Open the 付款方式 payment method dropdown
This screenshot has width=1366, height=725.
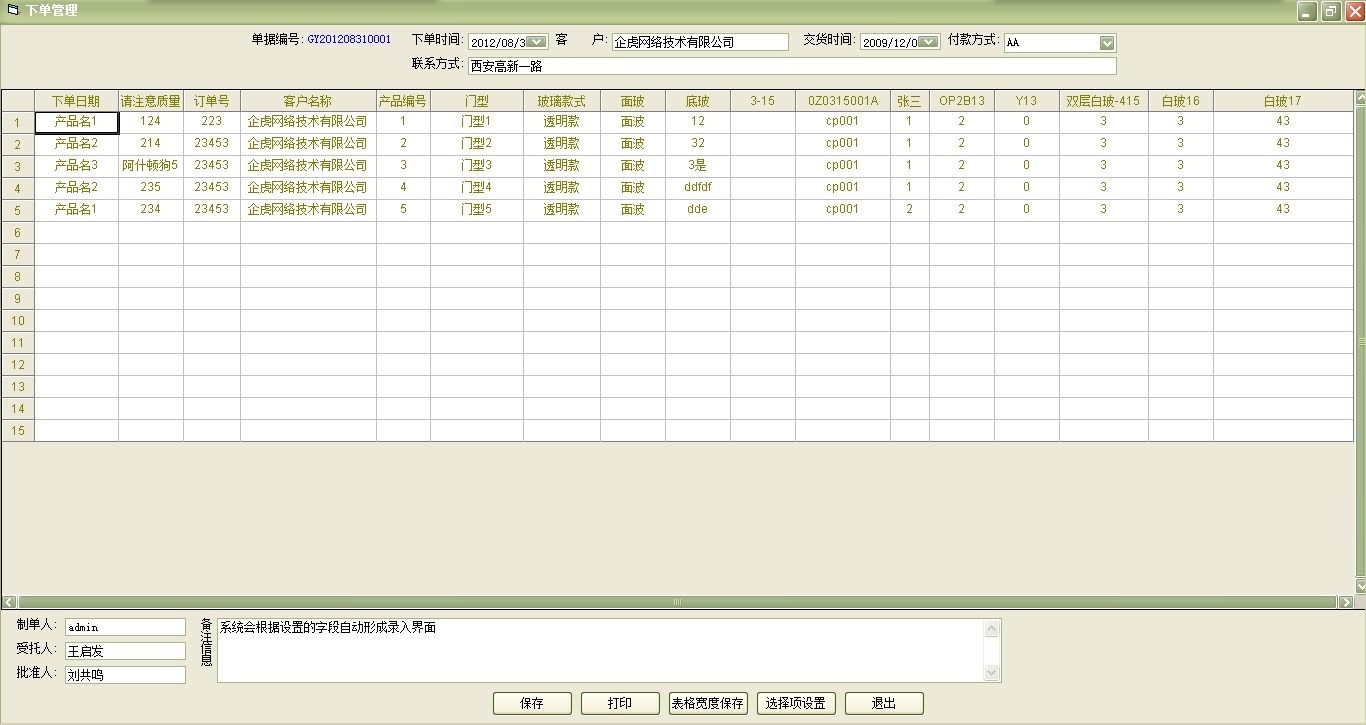click(1107, 43)
